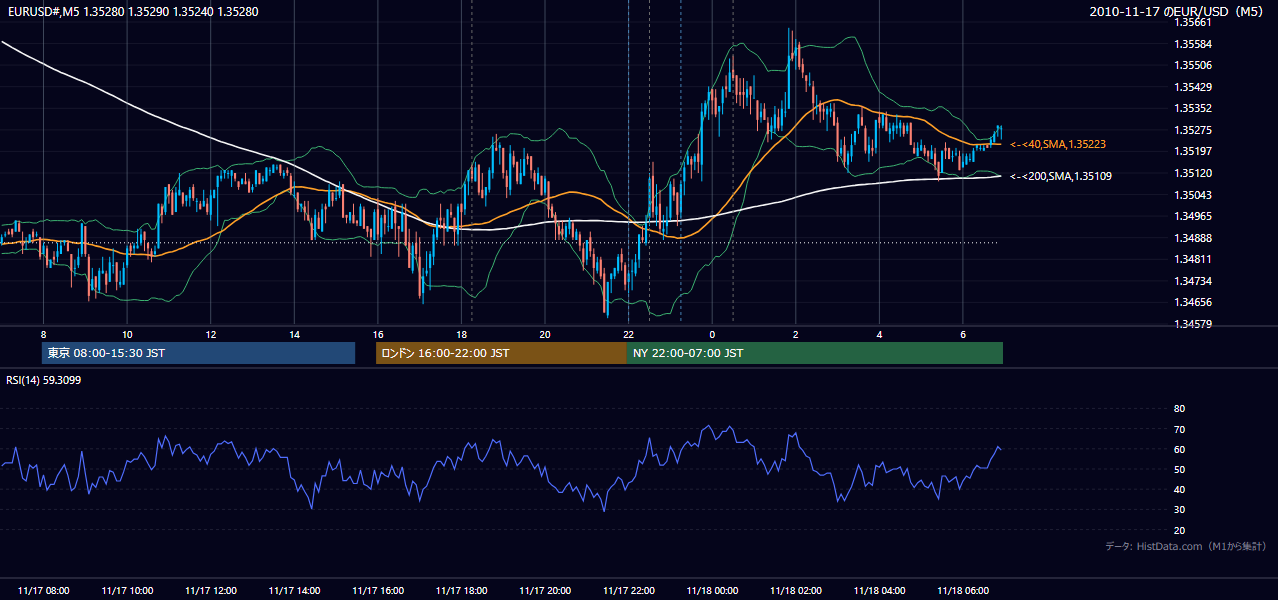
Task: Click hour label 18 under the price chart
Action: tap(461, 334)
